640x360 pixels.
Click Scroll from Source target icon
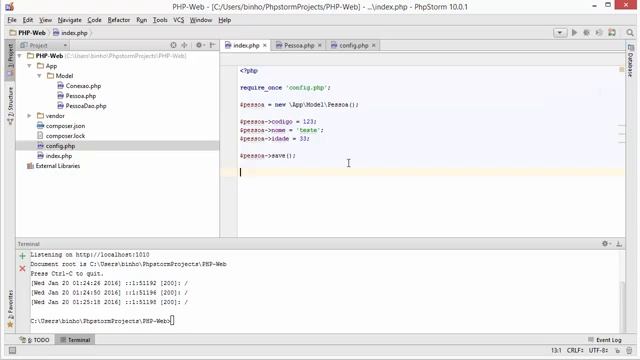click(x=173, y=45)
